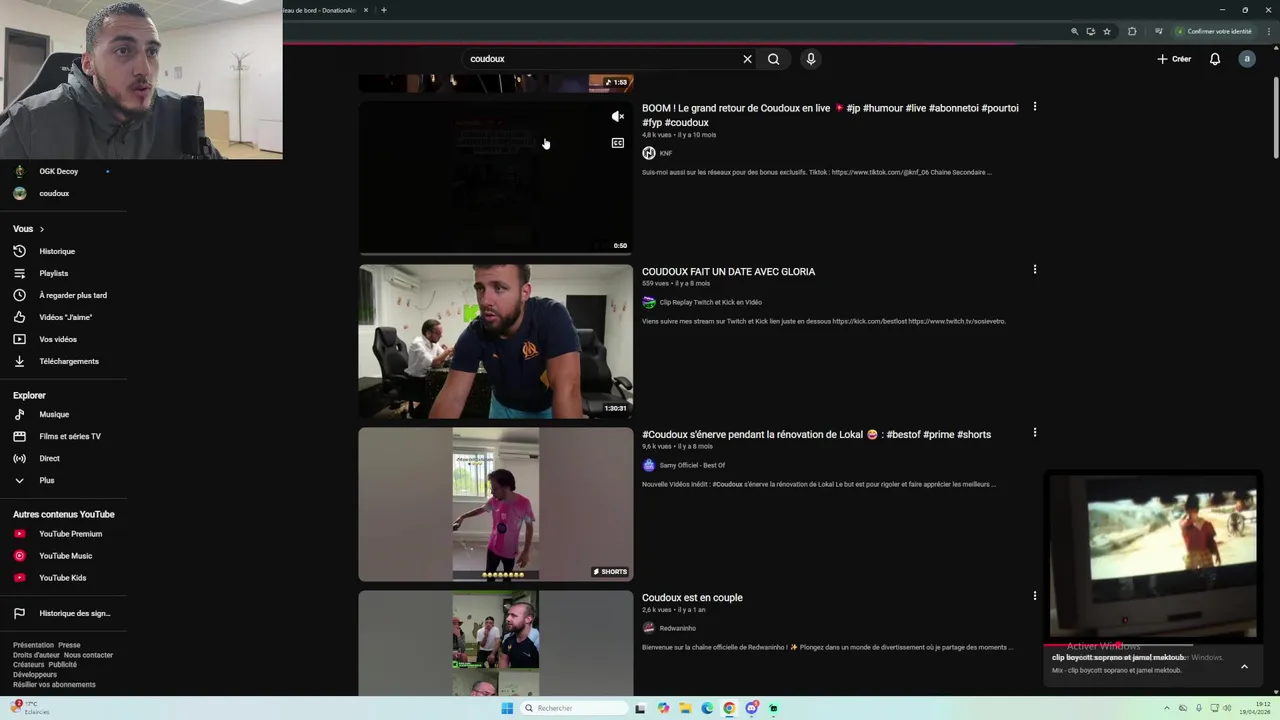Viewport: 1280px width, 720px height.
Task: Open Chrome extensions puzzle icon
Action: (x=1132, y=31)
